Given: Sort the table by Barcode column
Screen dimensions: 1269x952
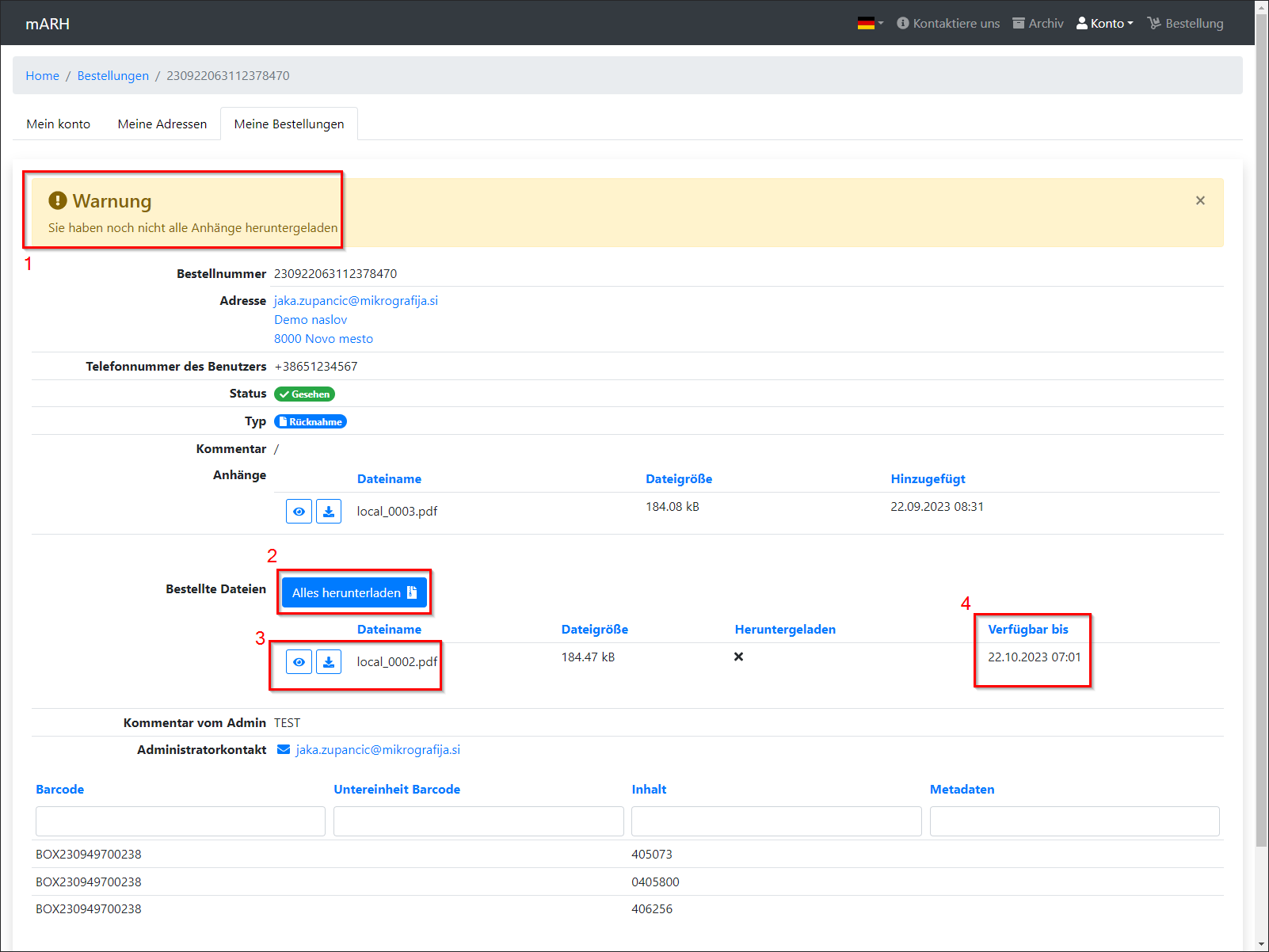Looking at the screenshot, I should click(60, 790).
